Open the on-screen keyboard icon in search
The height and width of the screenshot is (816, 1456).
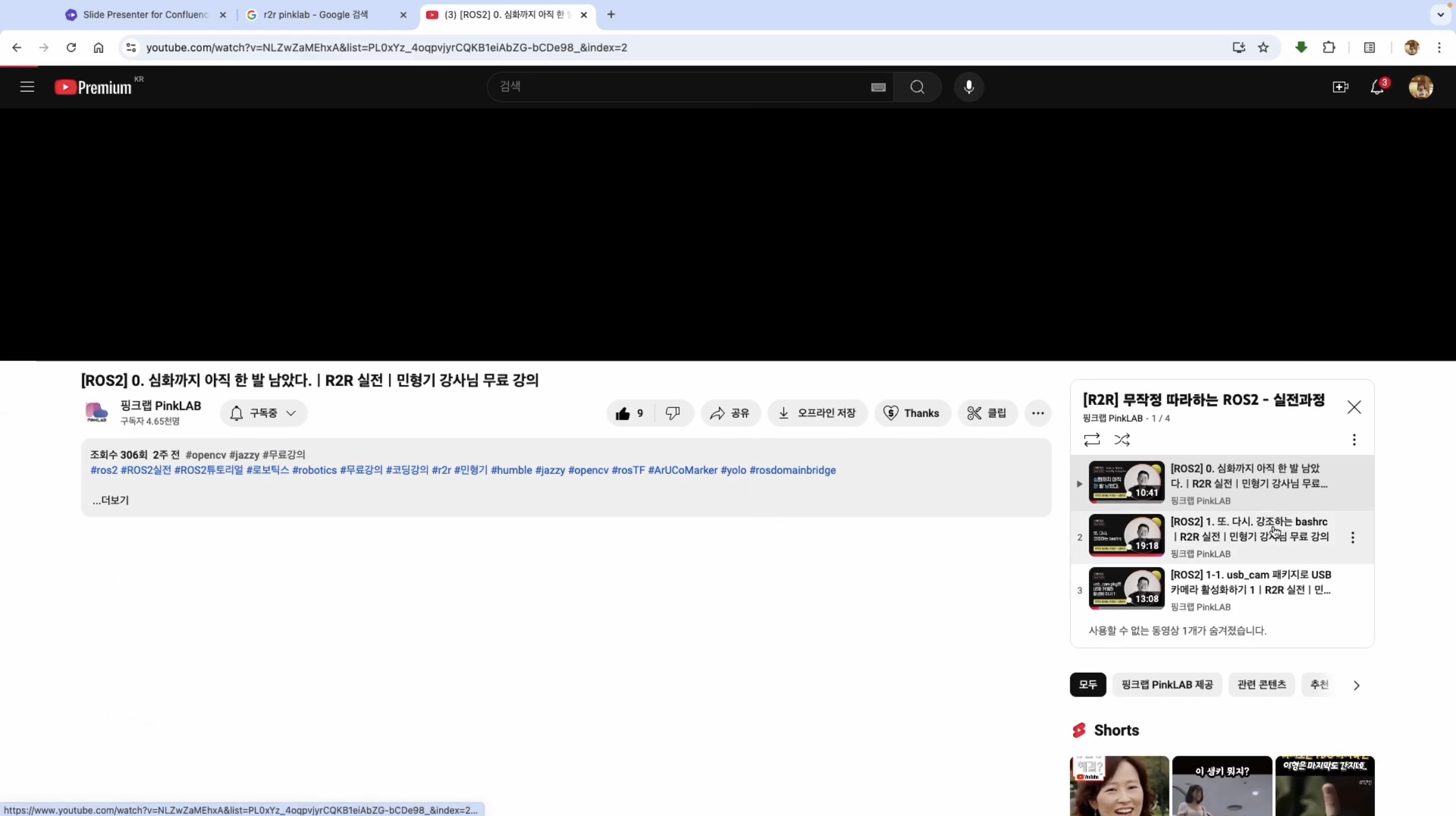878,87
